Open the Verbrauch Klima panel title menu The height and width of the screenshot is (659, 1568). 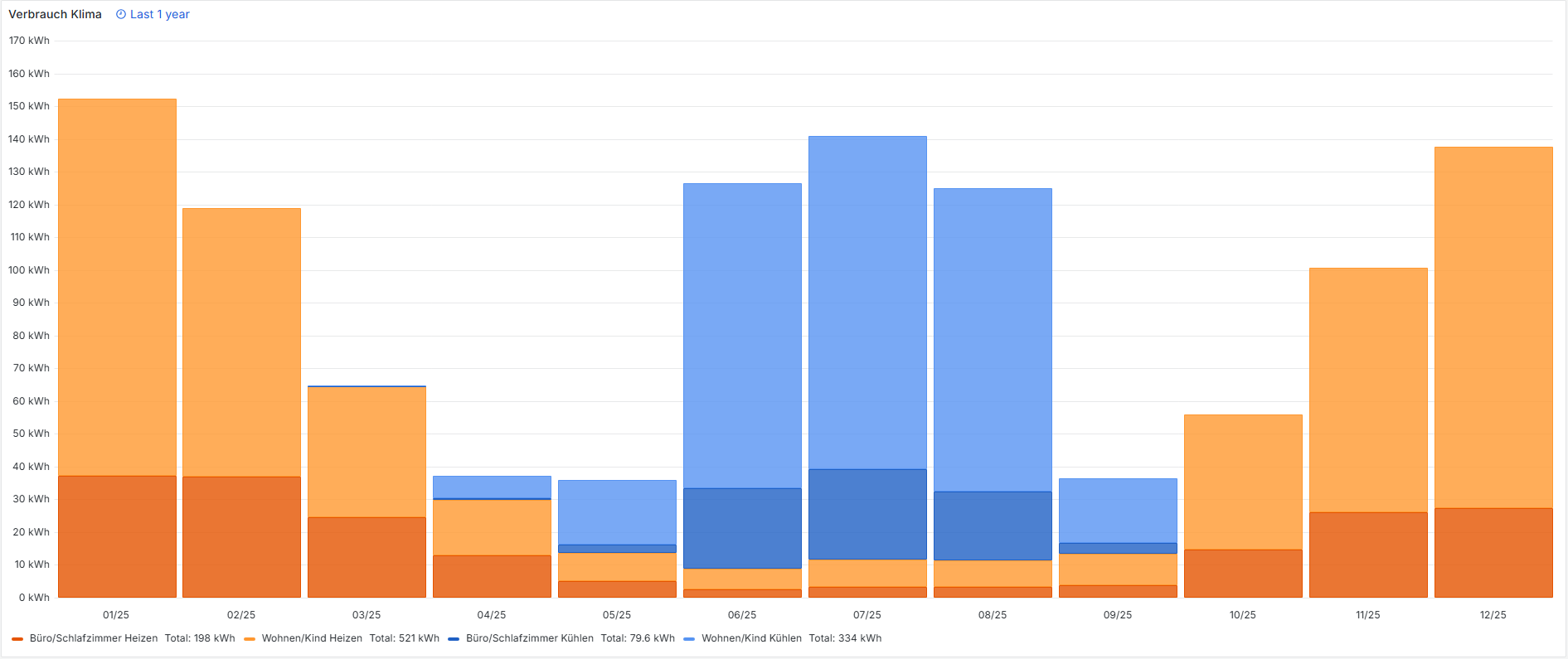click(x=55, y=14)
